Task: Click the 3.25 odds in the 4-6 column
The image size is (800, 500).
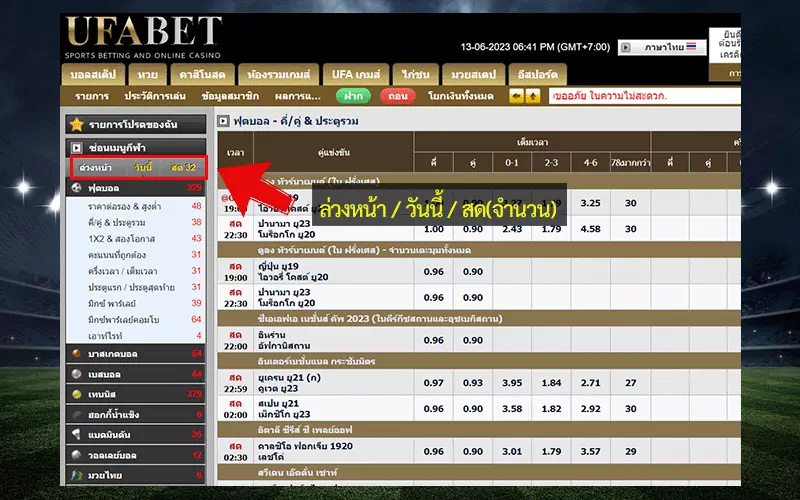Action: click(590, 203)
